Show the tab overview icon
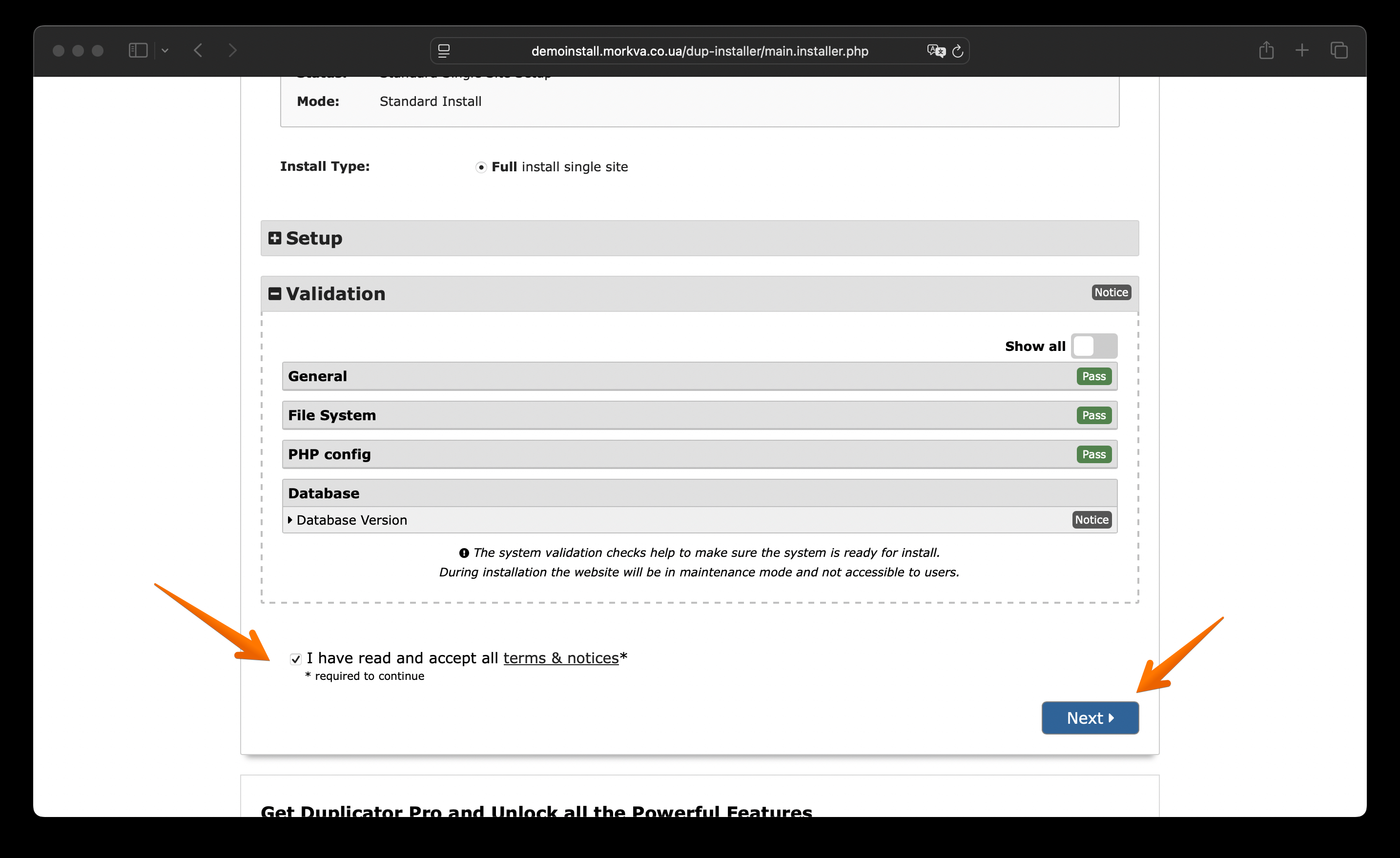The width and height of the screenshot is (1400, 858). (x=1338, y=51)
